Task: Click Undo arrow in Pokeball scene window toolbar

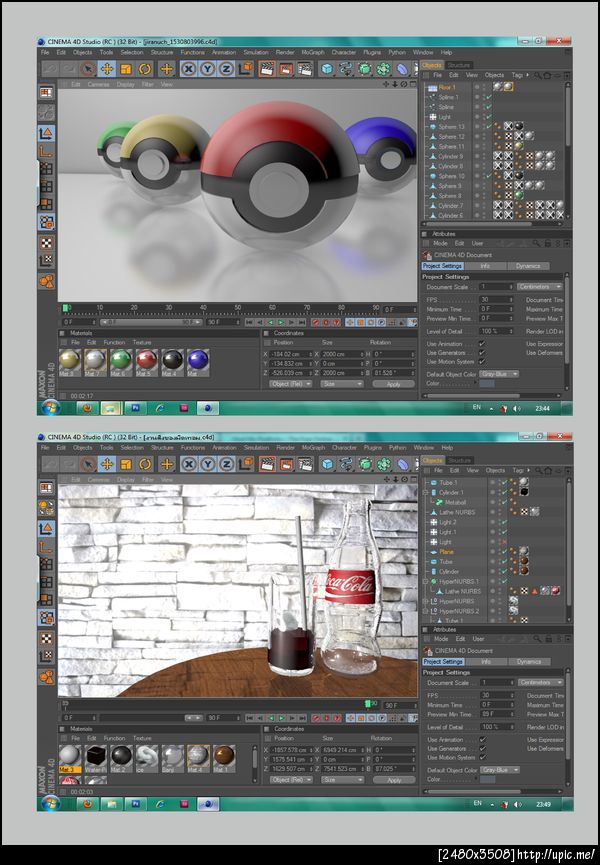Action: pos(50,69)
